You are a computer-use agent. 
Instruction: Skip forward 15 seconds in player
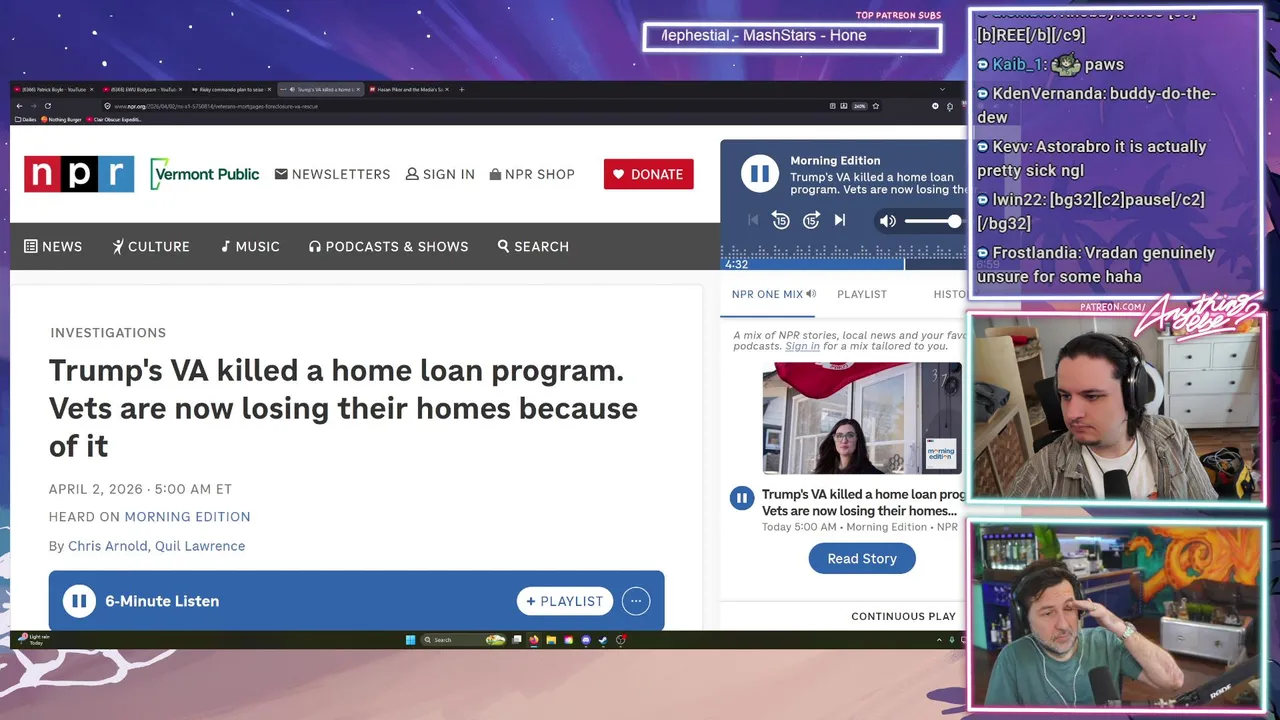point(812,221)
